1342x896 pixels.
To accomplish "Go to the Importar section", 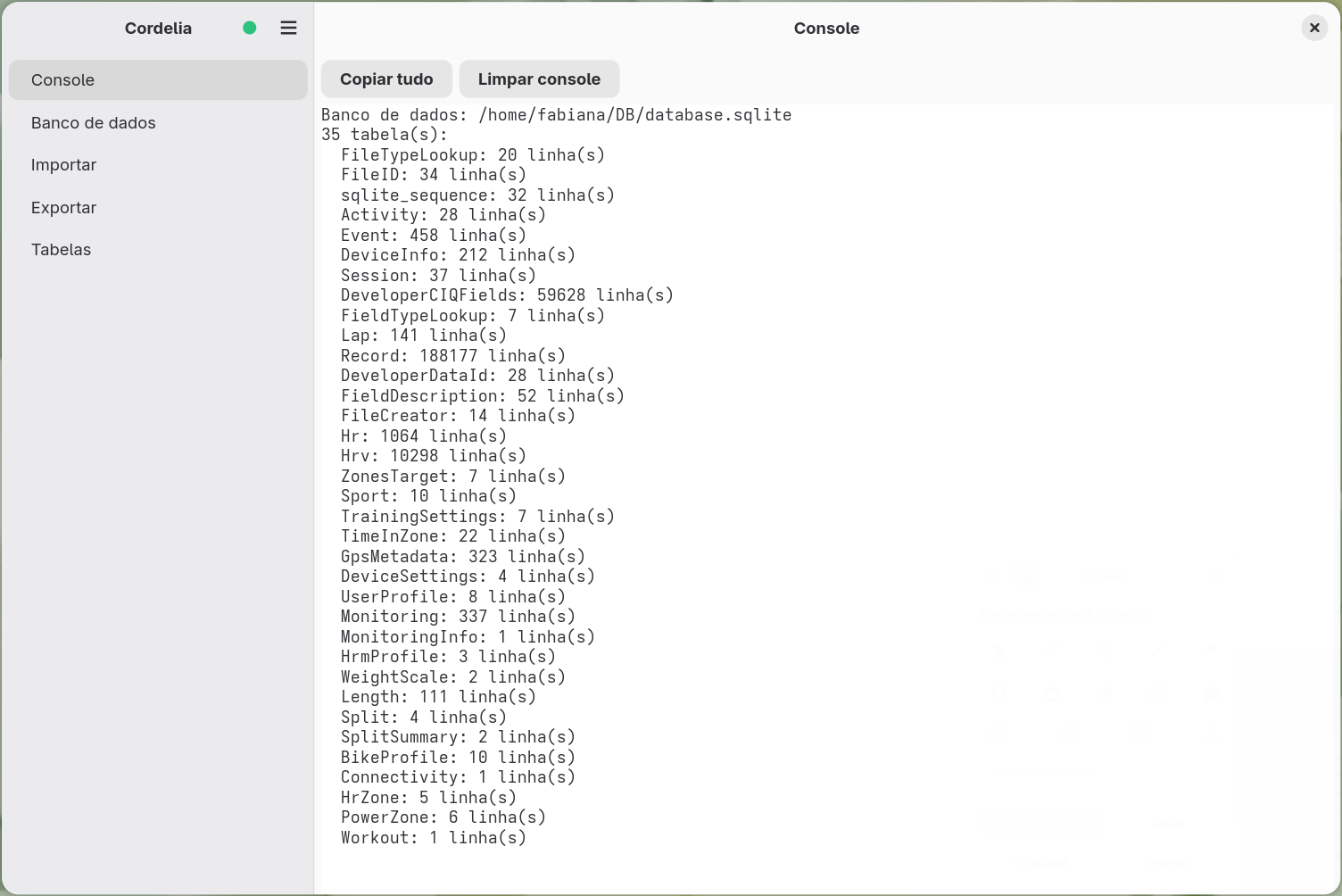I will [x=158, y=164].
